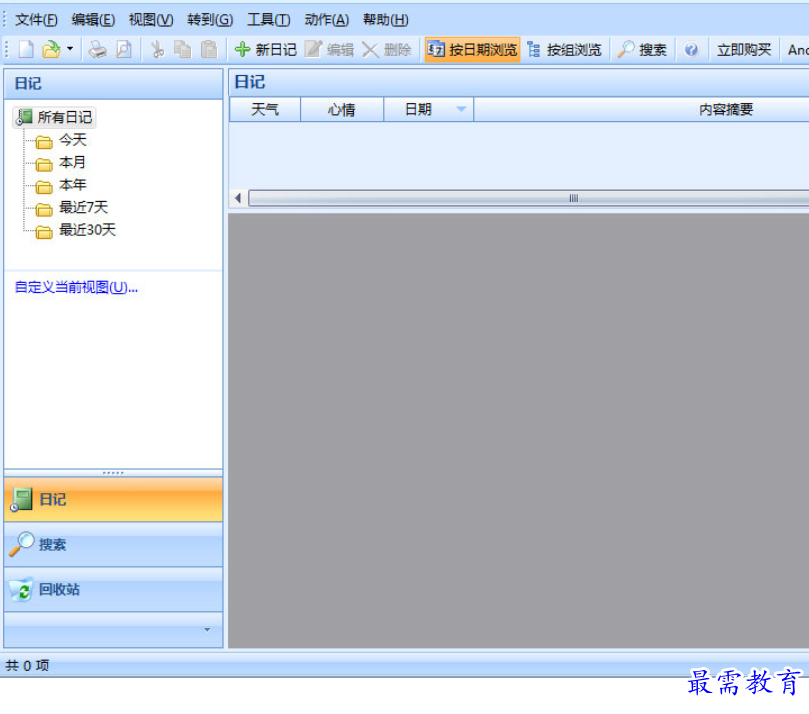The image size is (809, 714).
Task: Create a new diary with 新日记
Action: pyautogui.click(x=266, y=50)
